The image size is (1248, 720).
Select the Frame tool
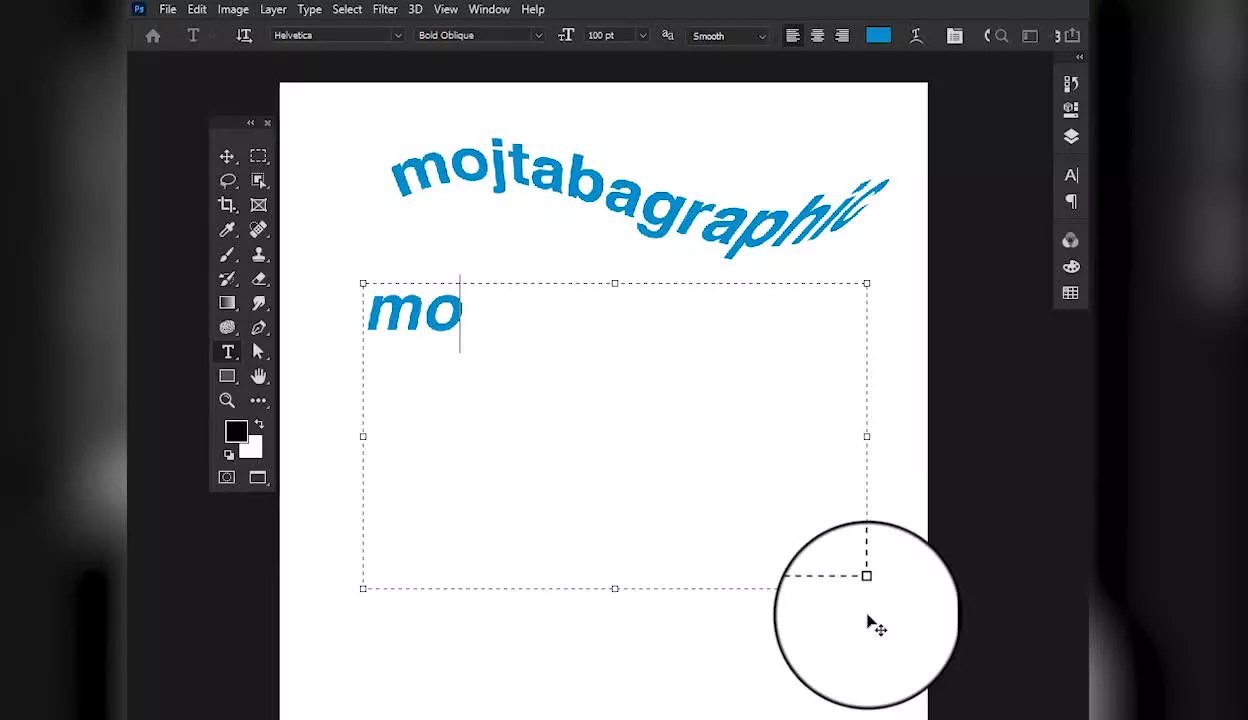(258, 205)
